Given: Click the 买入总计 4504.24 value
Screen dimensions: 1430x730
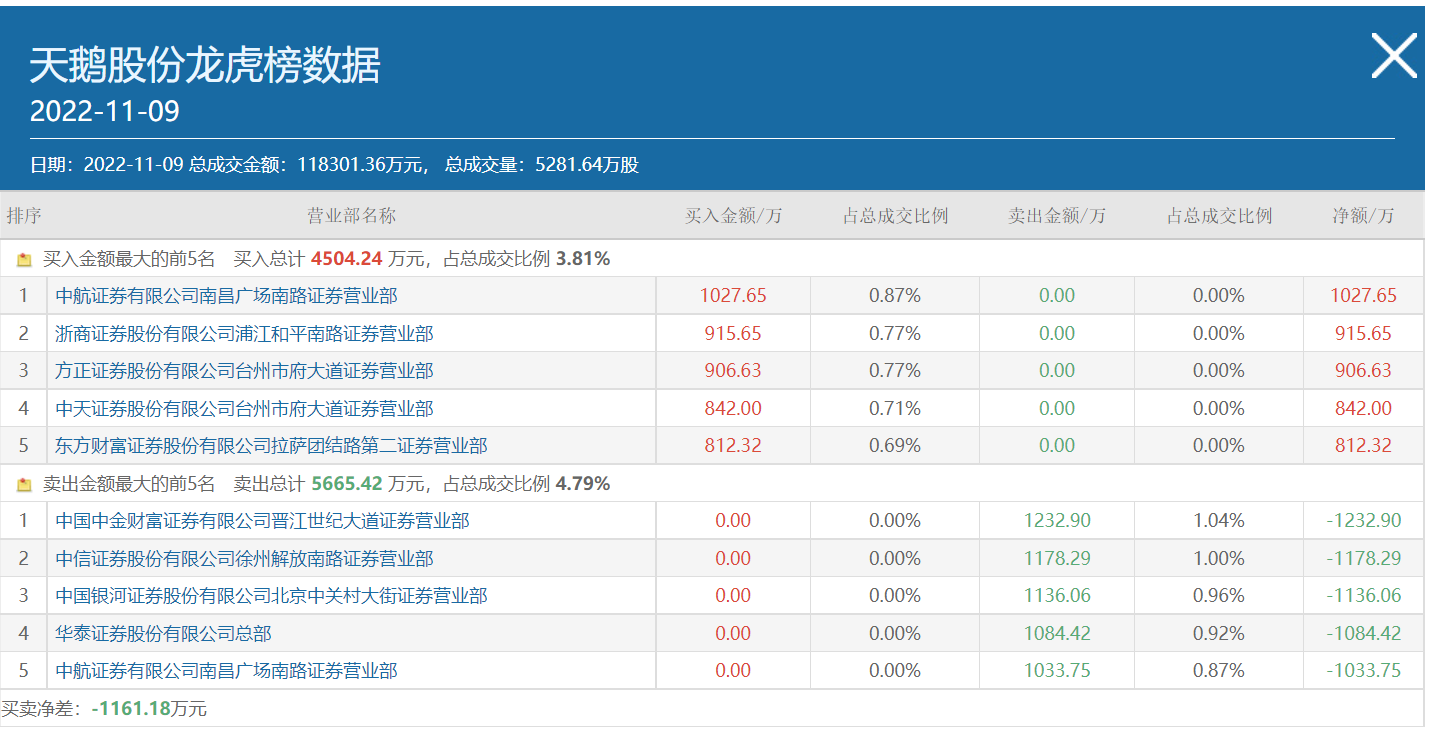Looking at the screenshot, I should coord(346,259).
